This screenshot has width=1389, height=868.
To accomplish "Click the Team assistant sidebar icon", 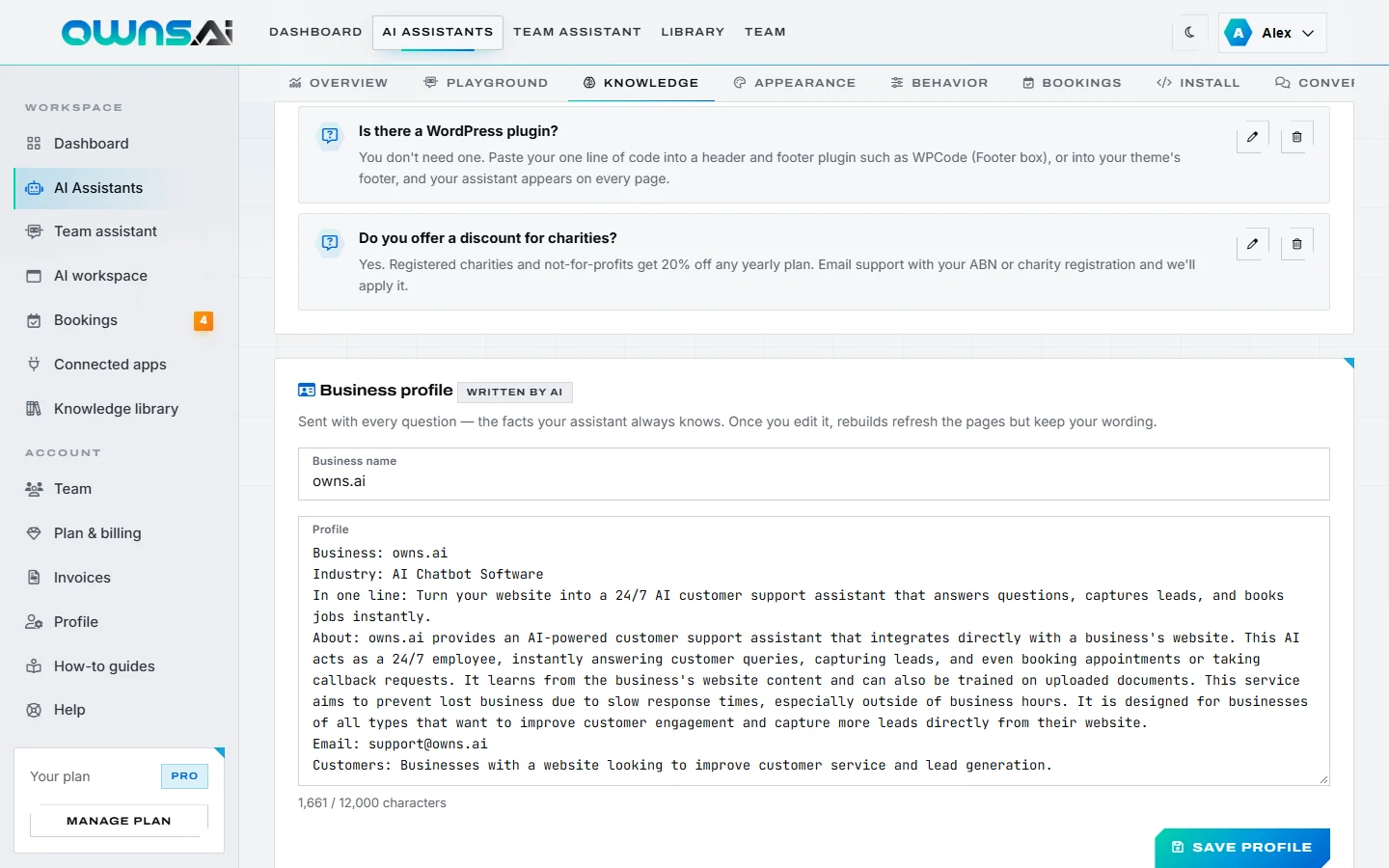I will 34,231.
